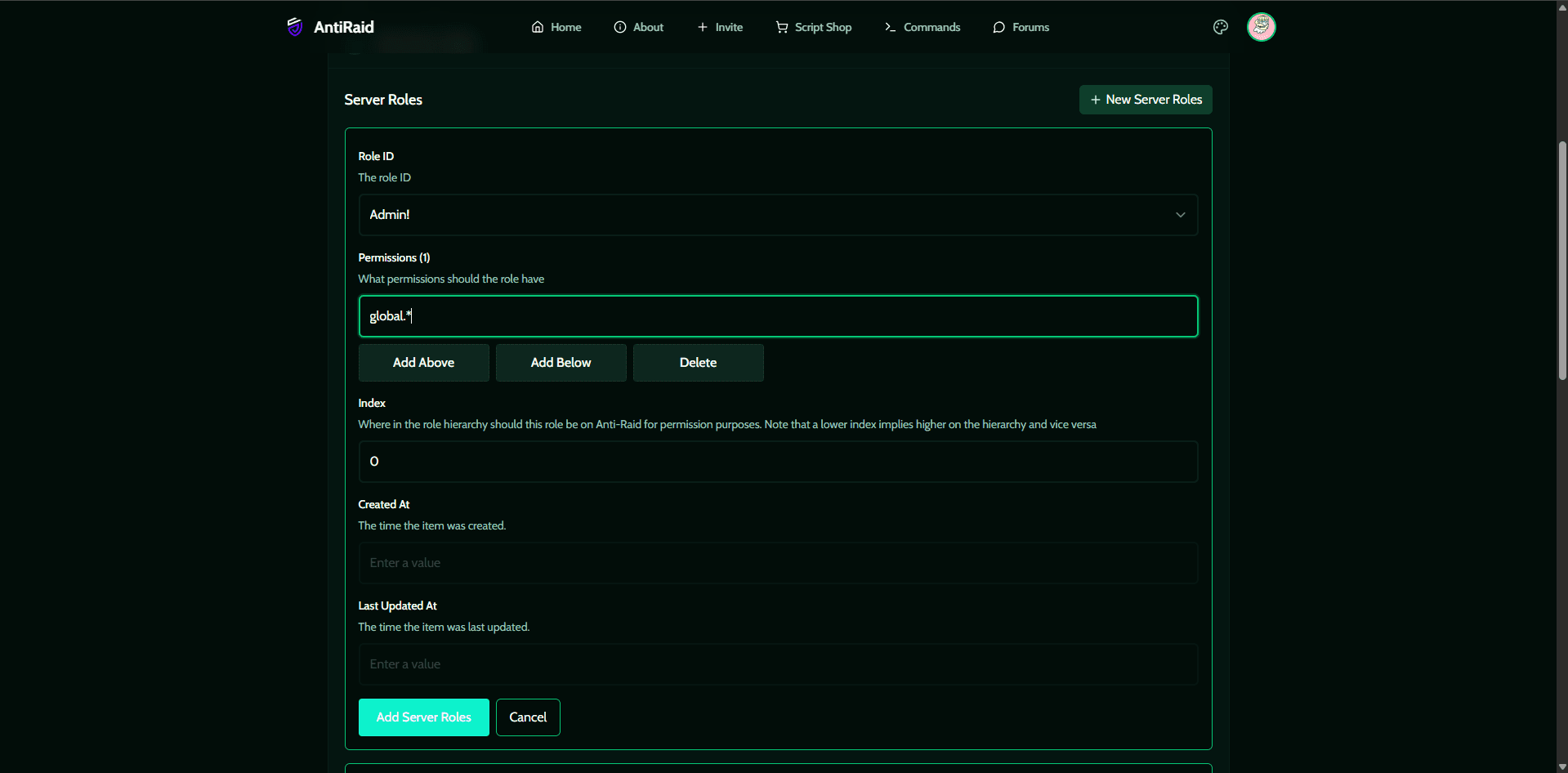Focus the Created At value field
This screenshot has height=773, width=1568.
[777, 562]
